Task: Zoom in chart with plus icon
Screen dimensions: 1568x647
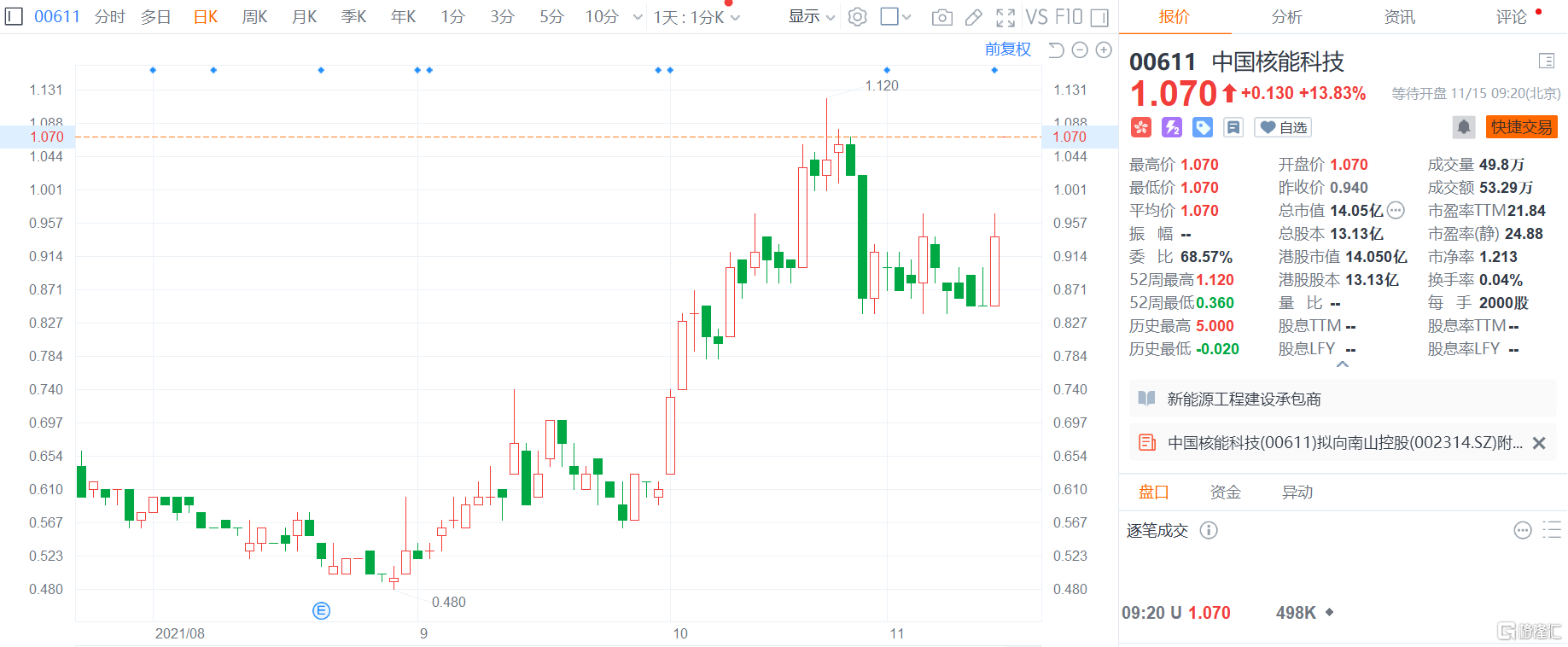Action: pyautogui.click(x=1104, y=50)
